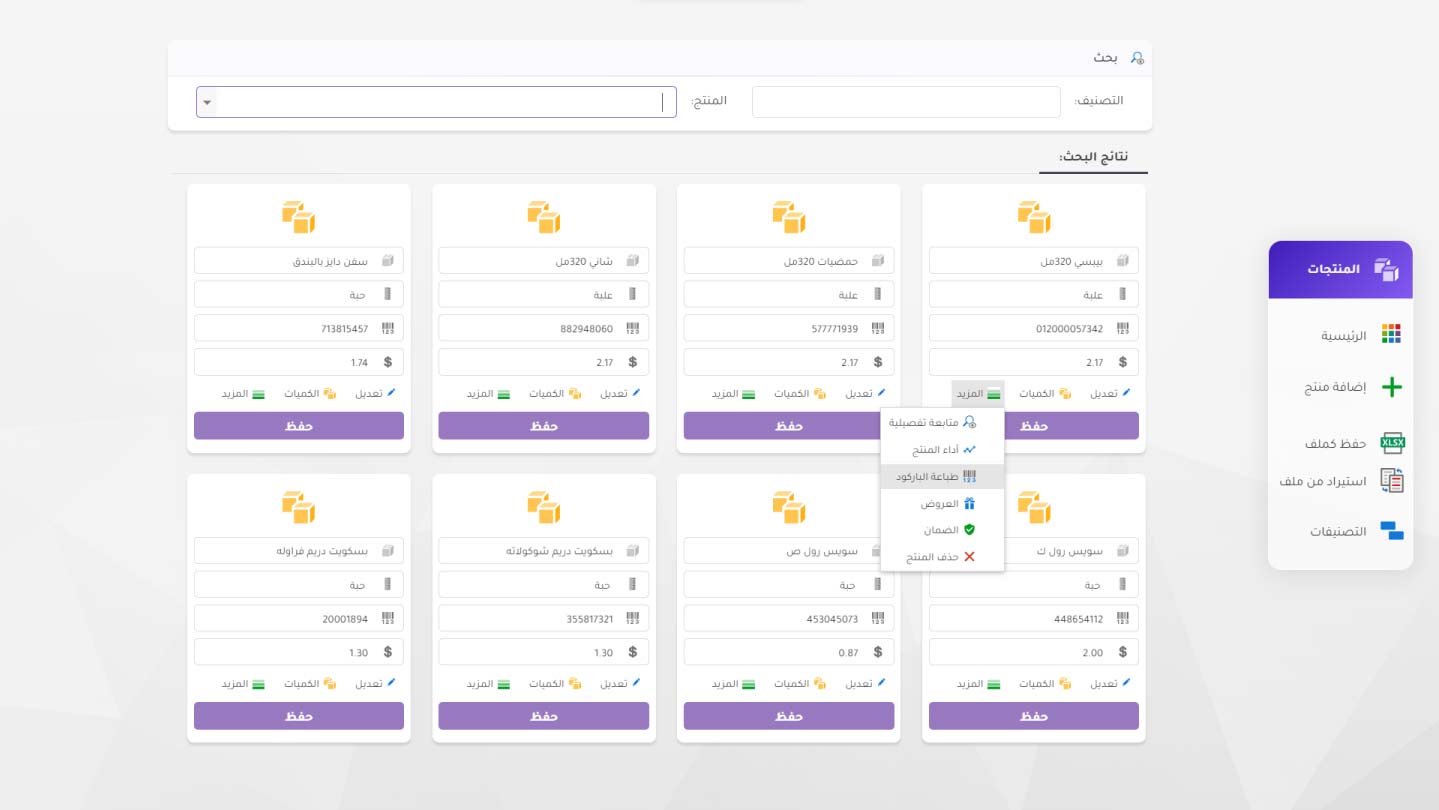Click the green plus Add Product icon
The width and height of the screenshot is (1439, 810).
click(1391, 388)
